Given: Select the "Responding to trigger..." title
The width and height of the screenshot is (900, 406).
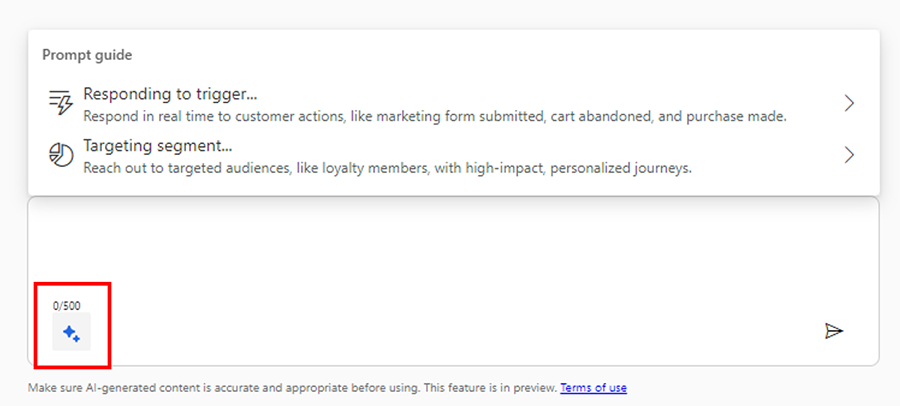Looking at the screenshot, I should click(x=171, y=93).
